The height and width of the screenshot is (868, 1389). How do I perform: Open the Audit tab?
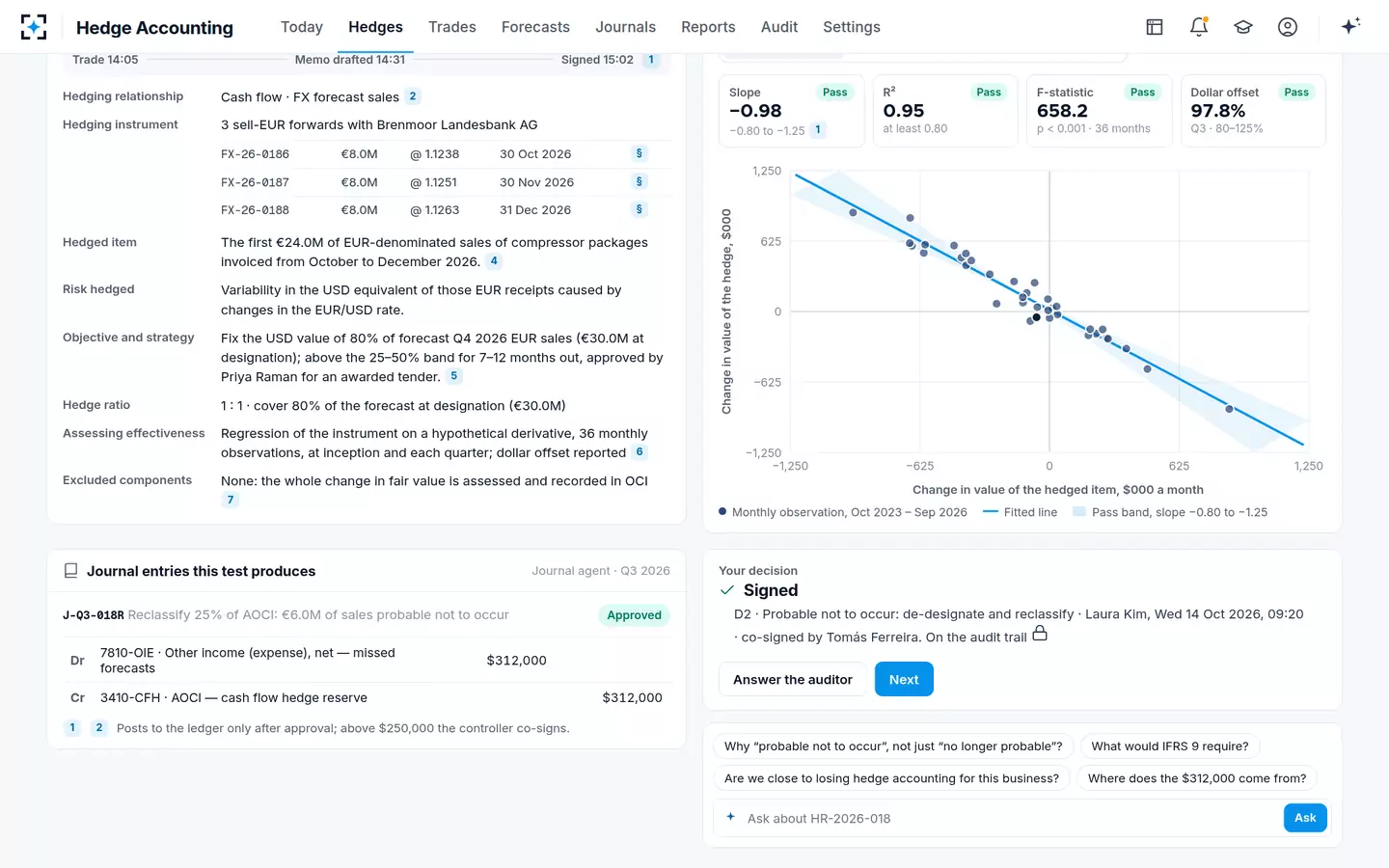pyautogui.click(x=779, y=27)
